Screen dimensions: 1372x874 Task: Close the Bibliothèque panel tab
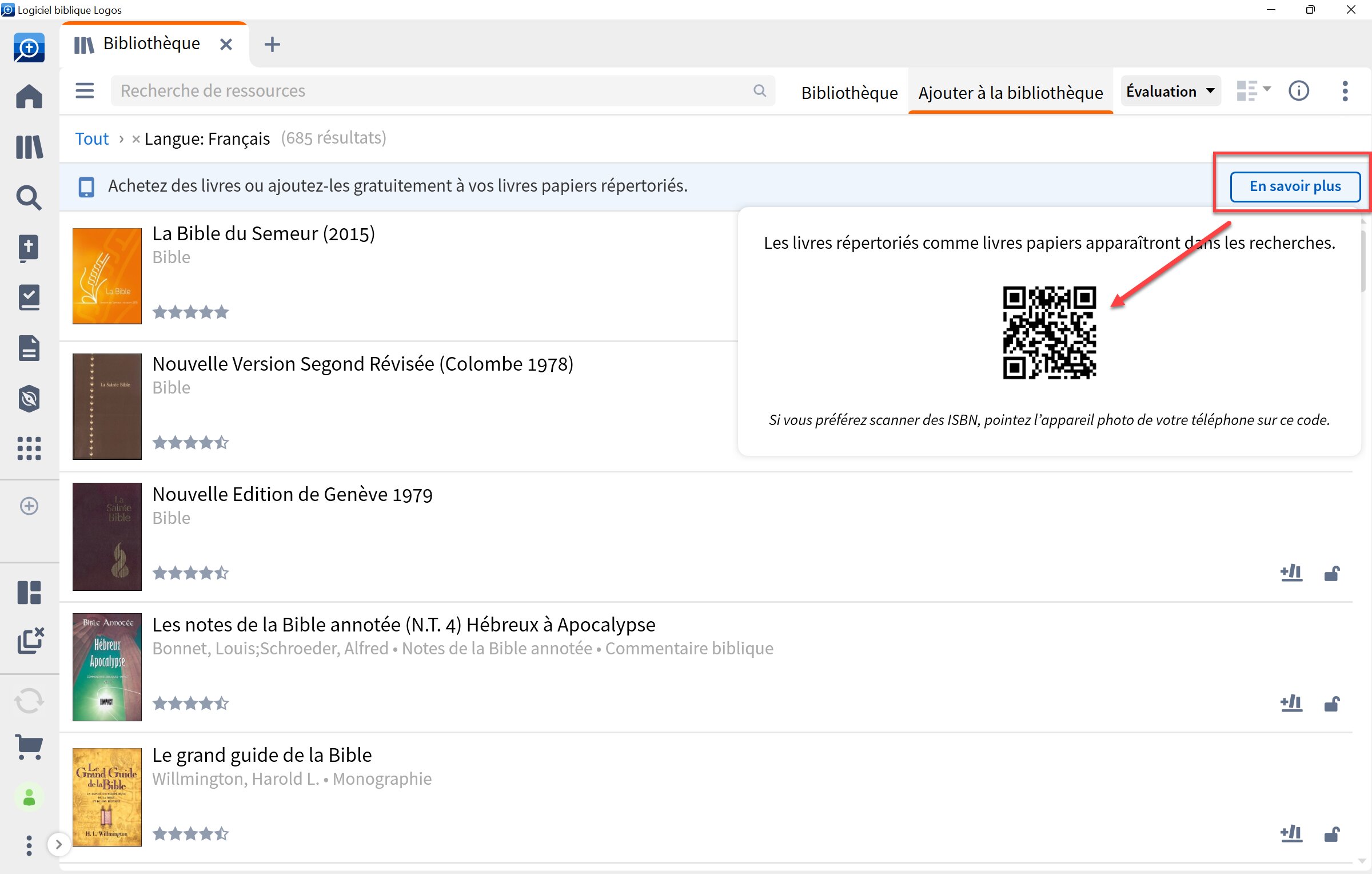pos(226,44)
